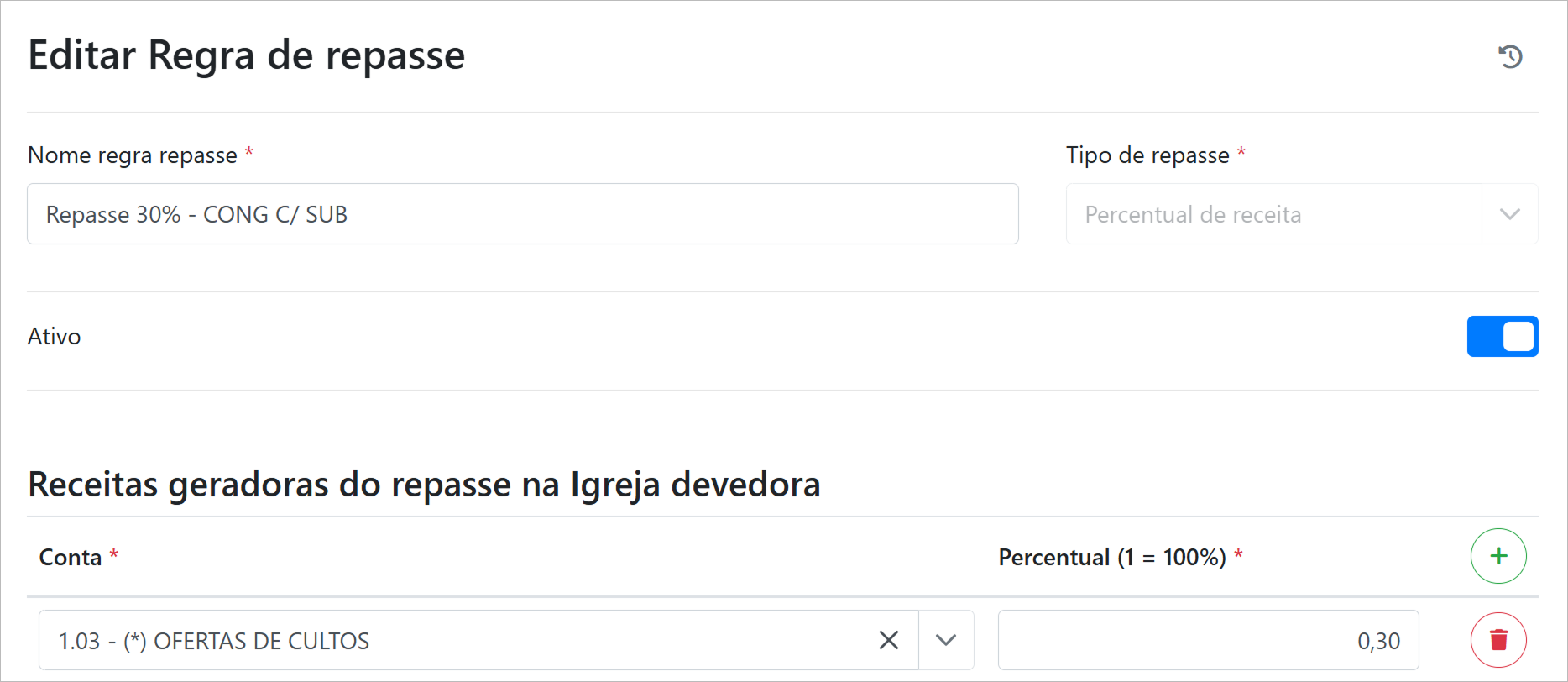Screen dimensions: 1568x682
Task: Click the Percentual (1 = 100%) column header
Action: click(x=1111, y=558)
